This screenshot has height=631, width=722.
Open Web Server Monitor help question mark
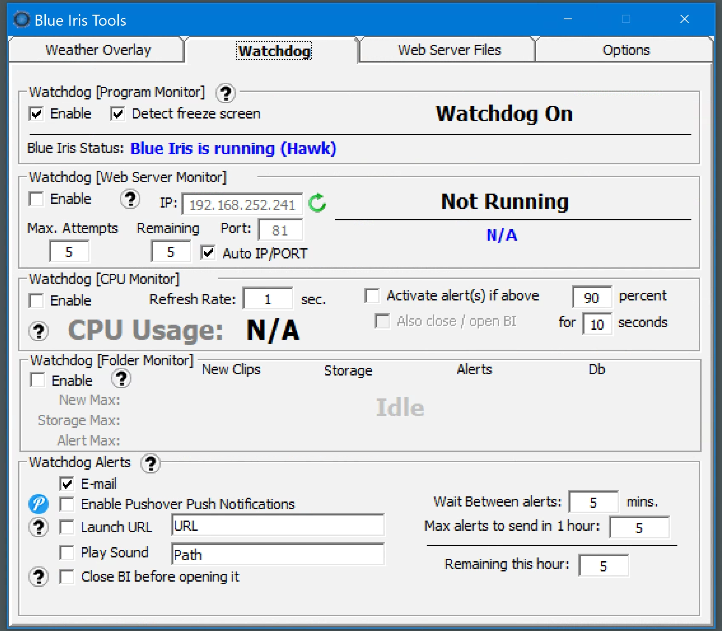point(130,199)
